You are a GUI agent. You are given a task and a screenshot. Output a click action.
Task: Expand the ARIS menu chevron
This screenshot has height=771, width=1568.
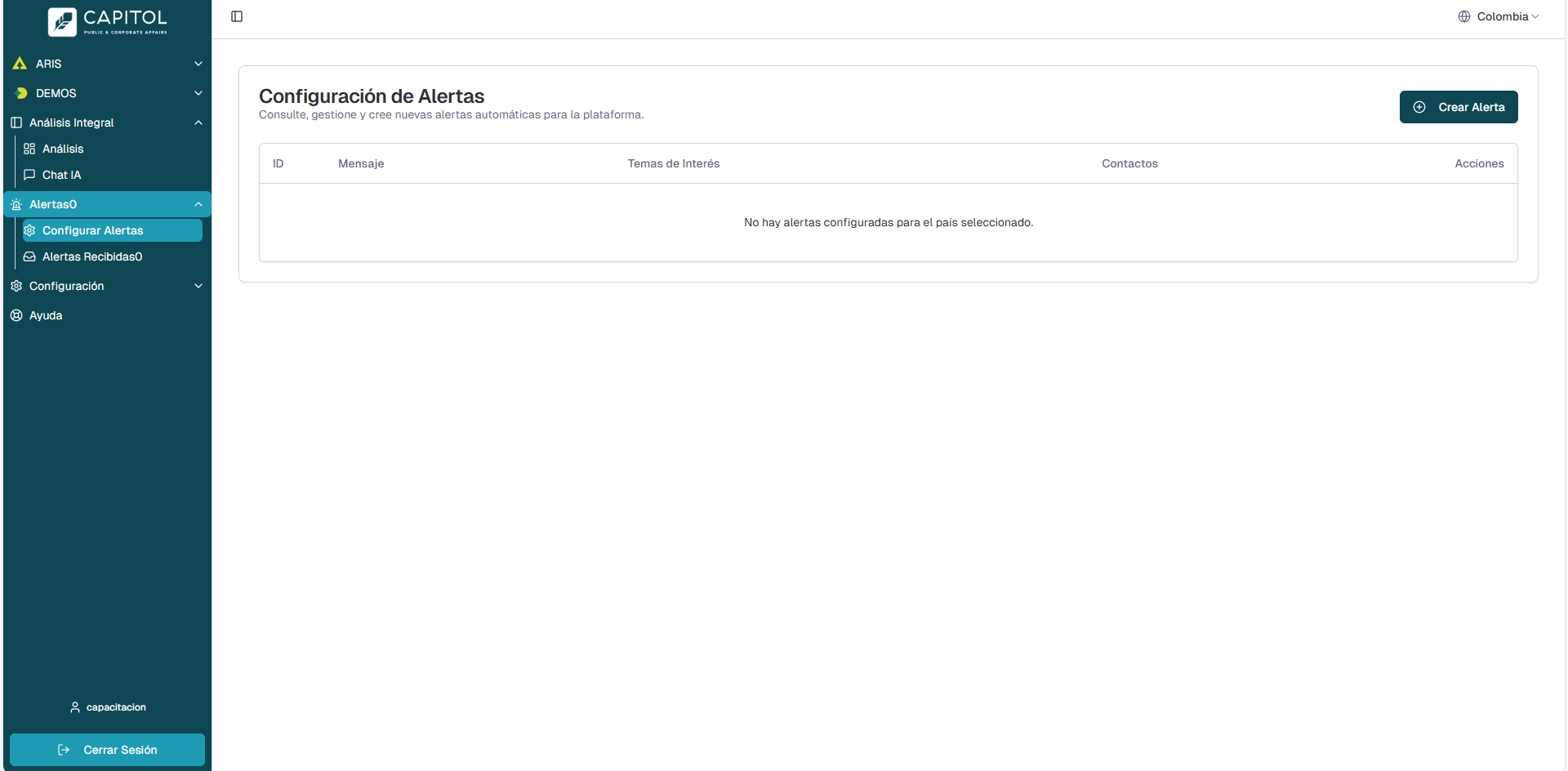tap(198, 64)
